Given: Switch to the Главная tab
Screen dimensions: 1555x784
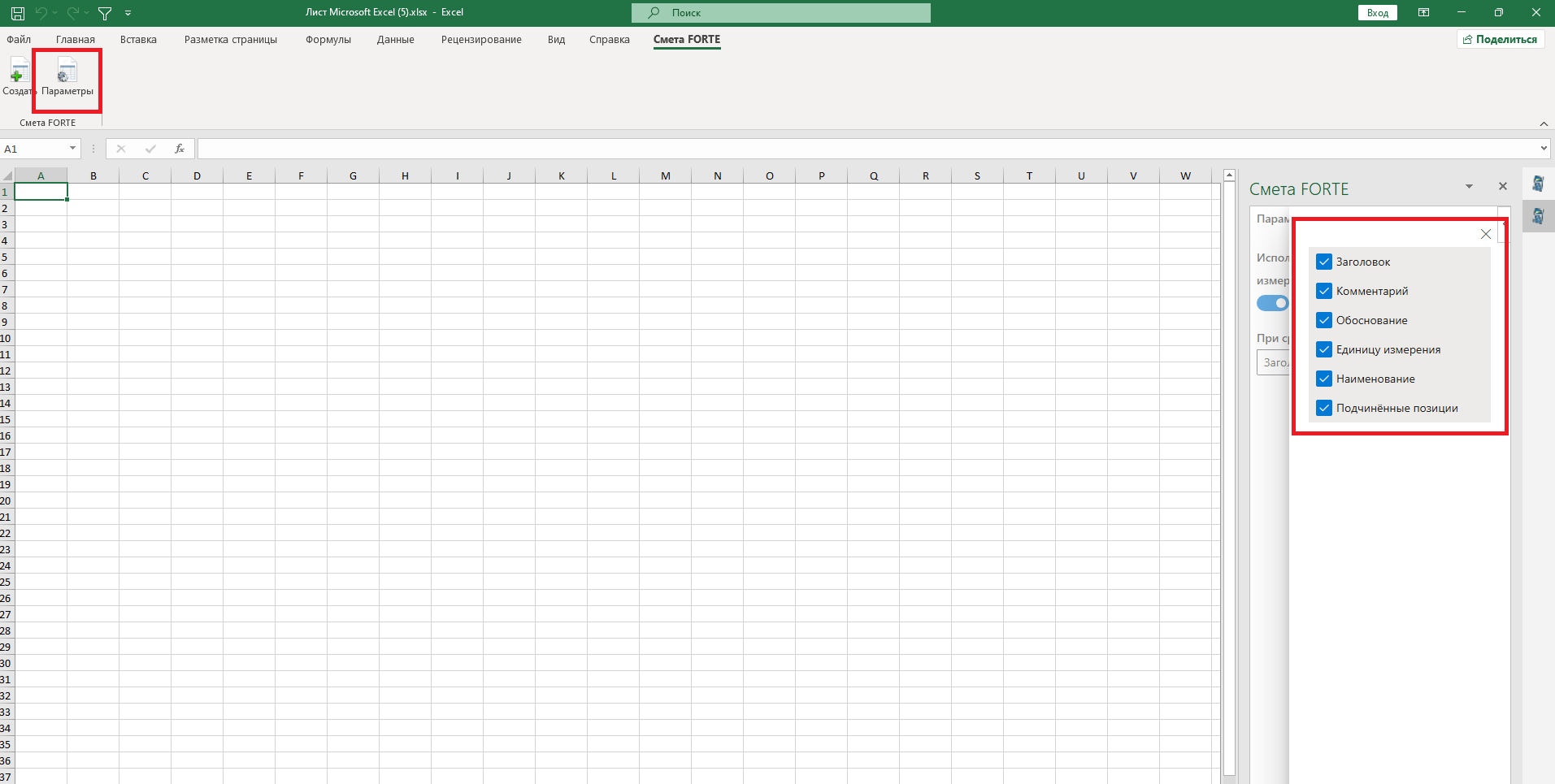Looking at the screenshot, I should (76, 39).
